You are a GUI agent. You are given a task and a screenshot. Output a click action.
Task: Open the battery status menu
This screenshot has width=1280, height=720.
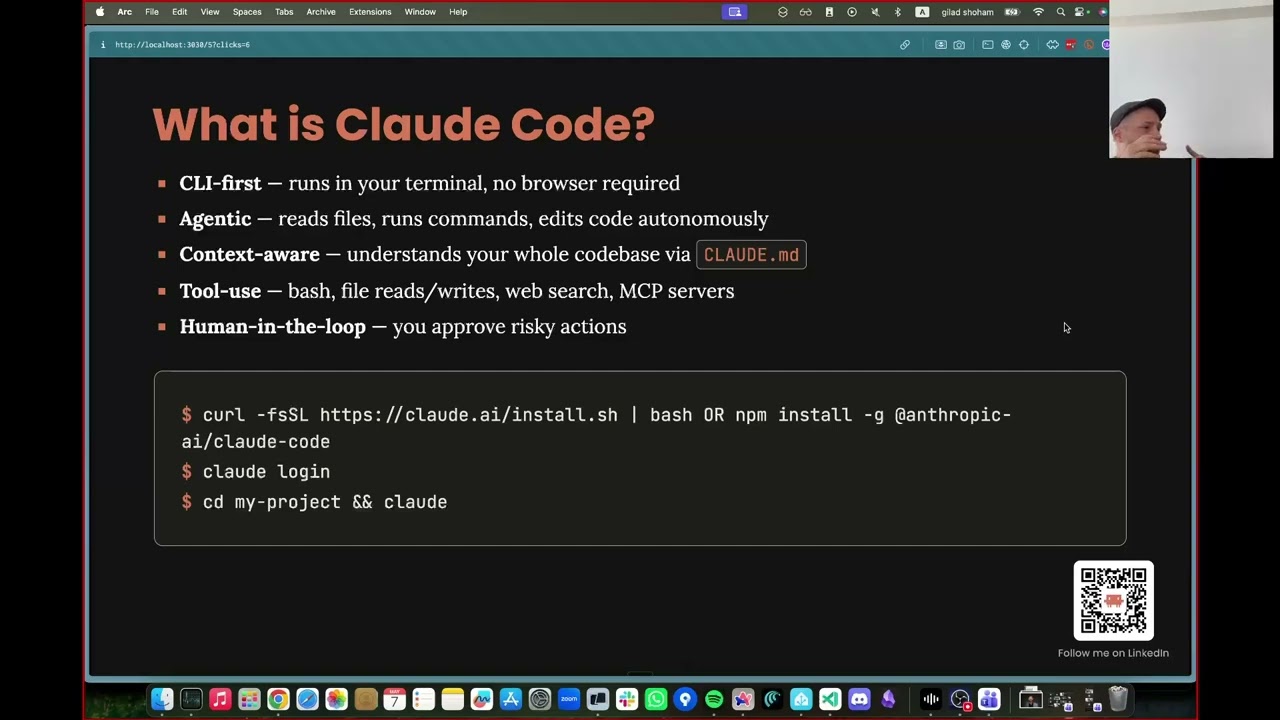1012,12
